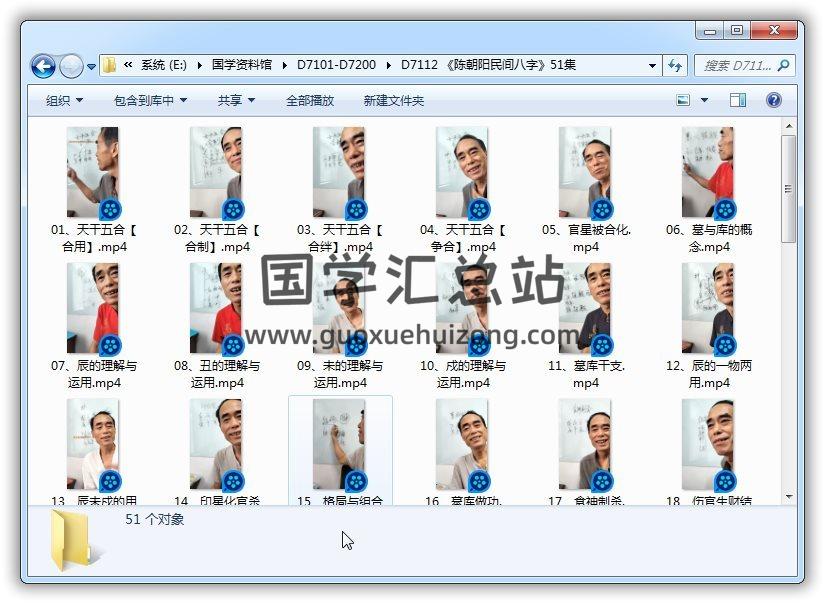Click the magnifier icon in search box

pos(783,65)
